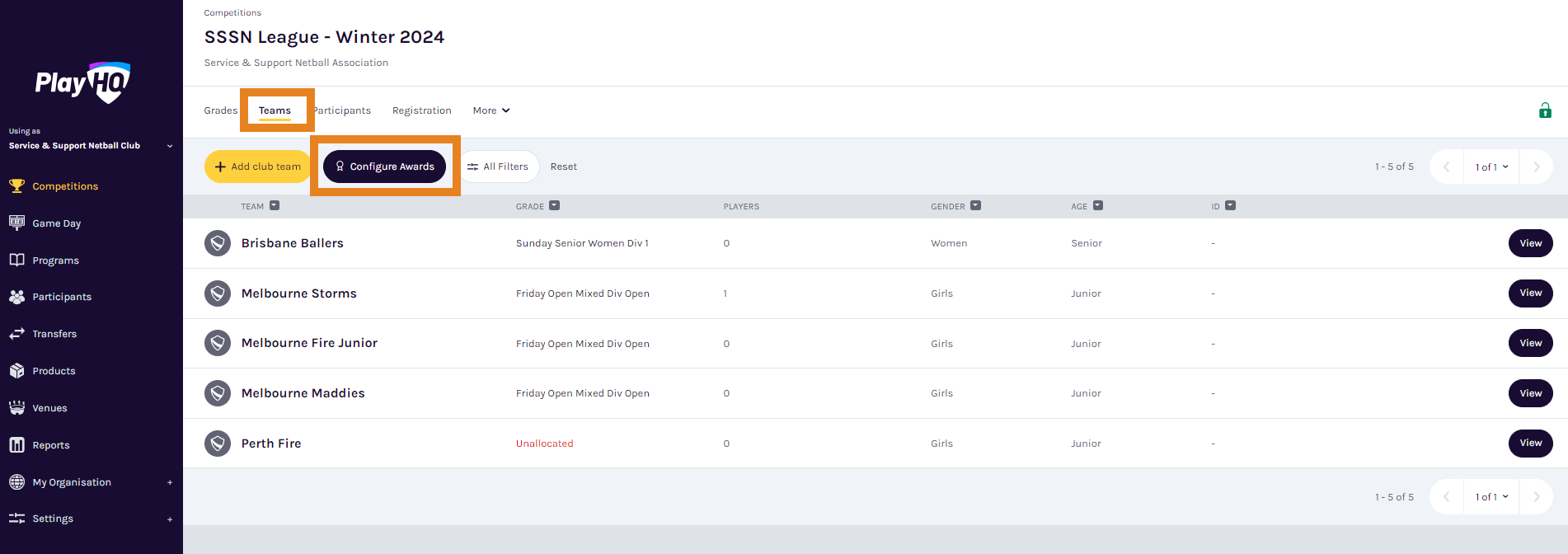Click the Melbourne Maddies team shield icon
The width and height of the screenshot is (1568, 554).
pos(218,393)
